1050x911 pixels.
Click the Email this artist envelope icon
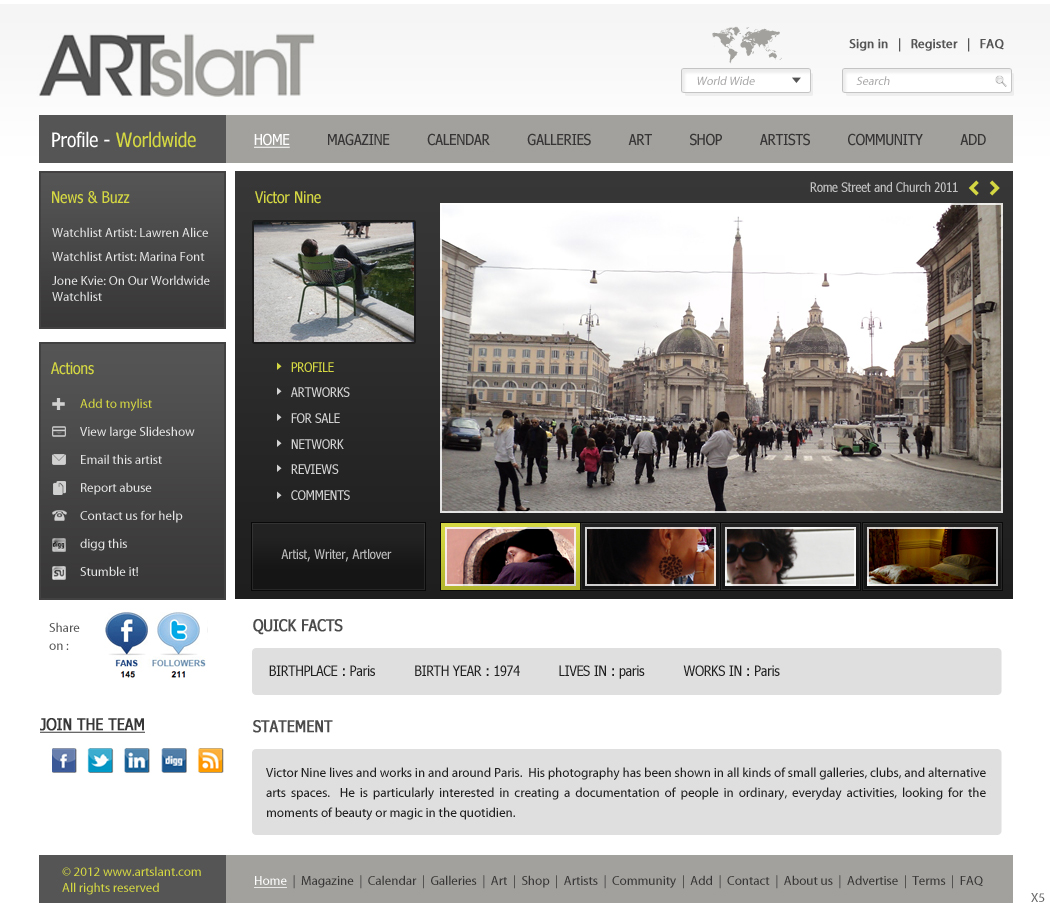tap(57, 459)
